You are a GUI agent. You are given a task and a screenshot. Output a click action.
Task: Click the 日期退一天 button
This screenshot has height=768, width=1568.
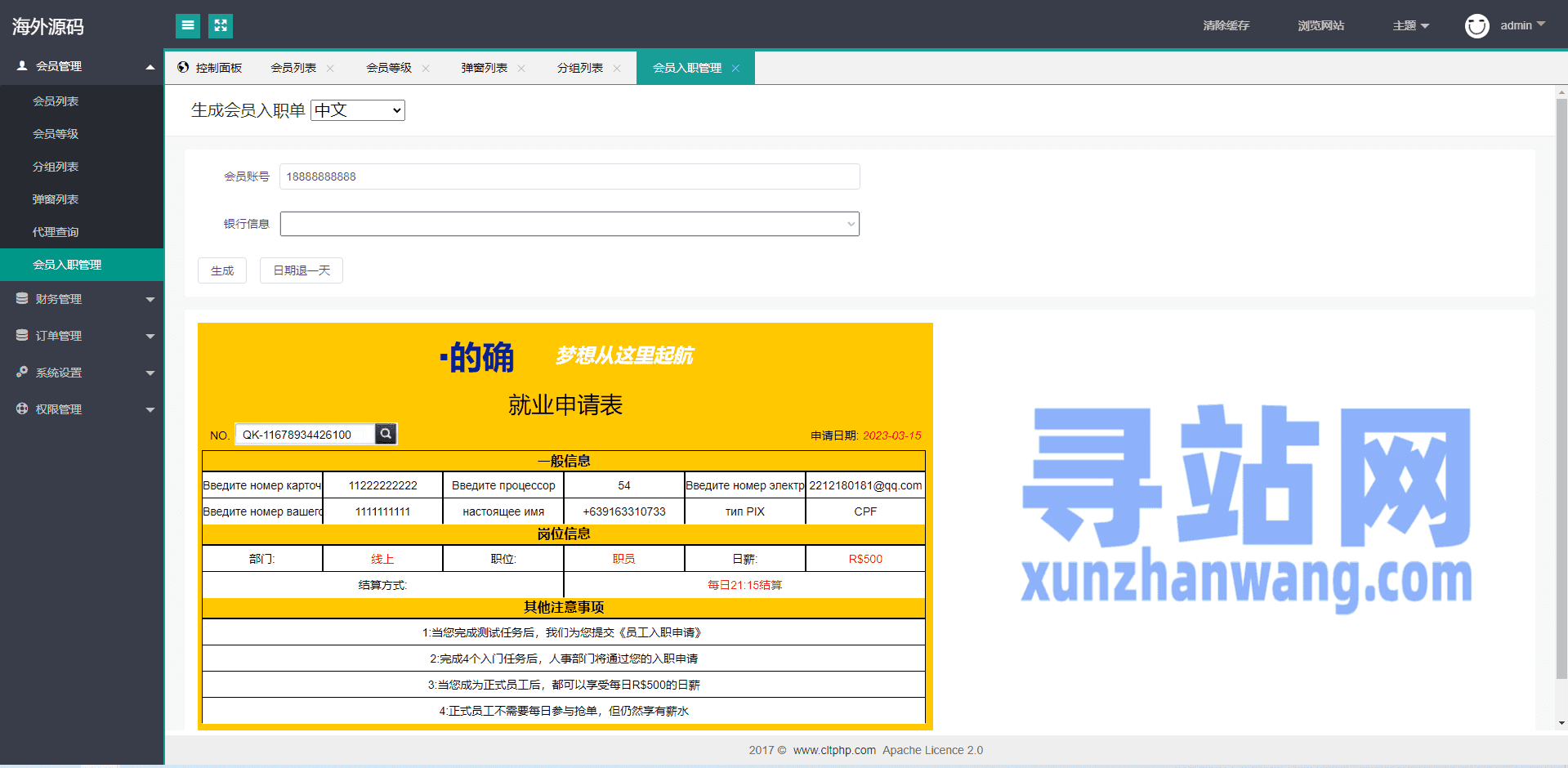tap(302, 270)
